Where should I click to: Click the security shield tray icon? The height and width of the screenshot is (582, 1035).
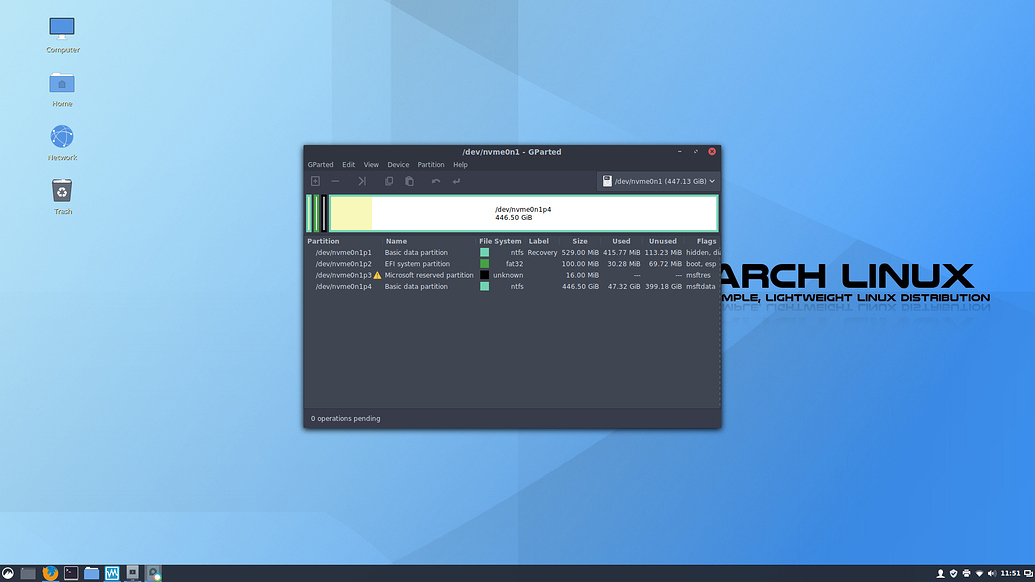953,573
